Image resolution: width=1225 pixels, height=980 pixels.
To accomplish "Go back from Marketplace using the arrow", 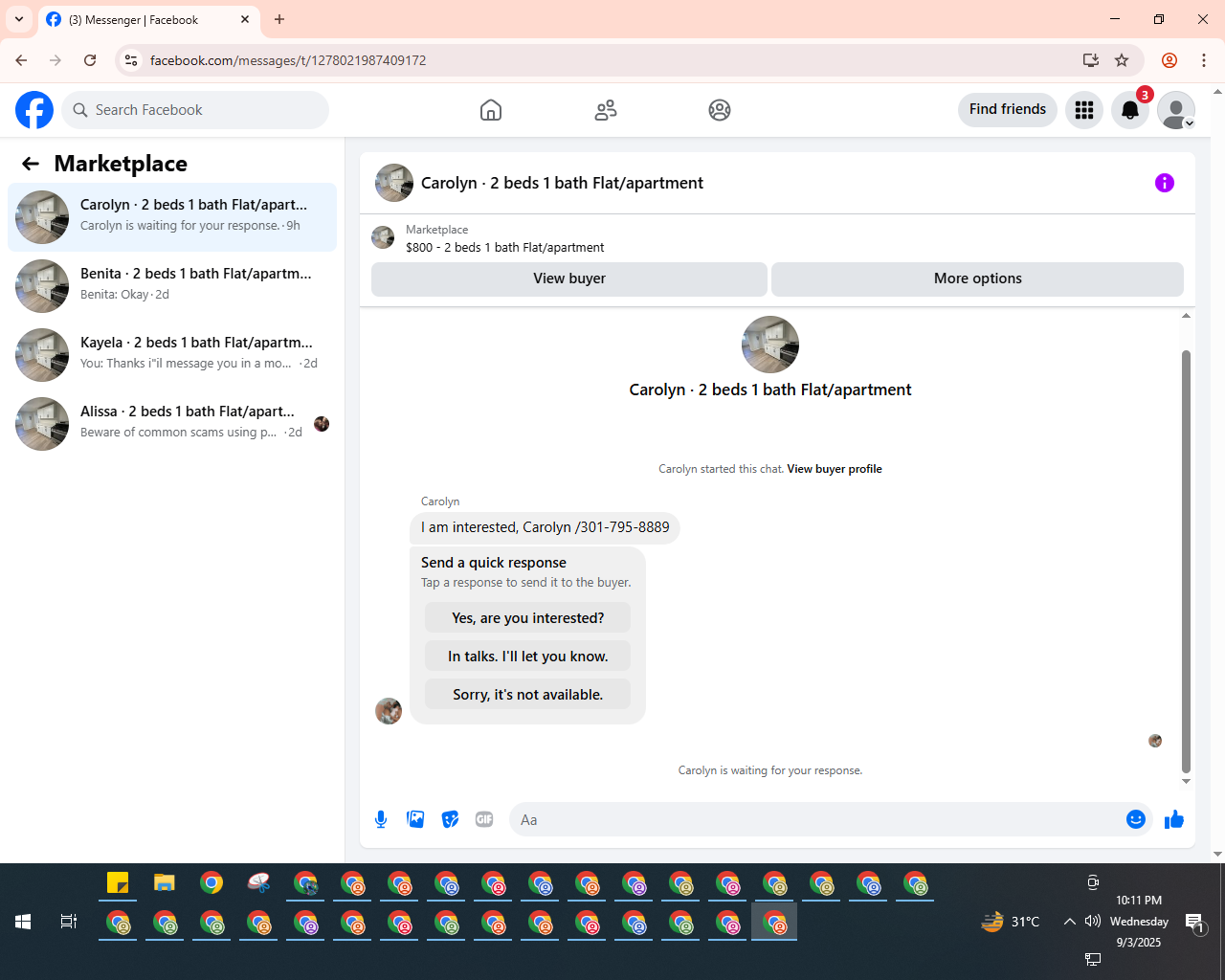I will (x=31, y=164).
